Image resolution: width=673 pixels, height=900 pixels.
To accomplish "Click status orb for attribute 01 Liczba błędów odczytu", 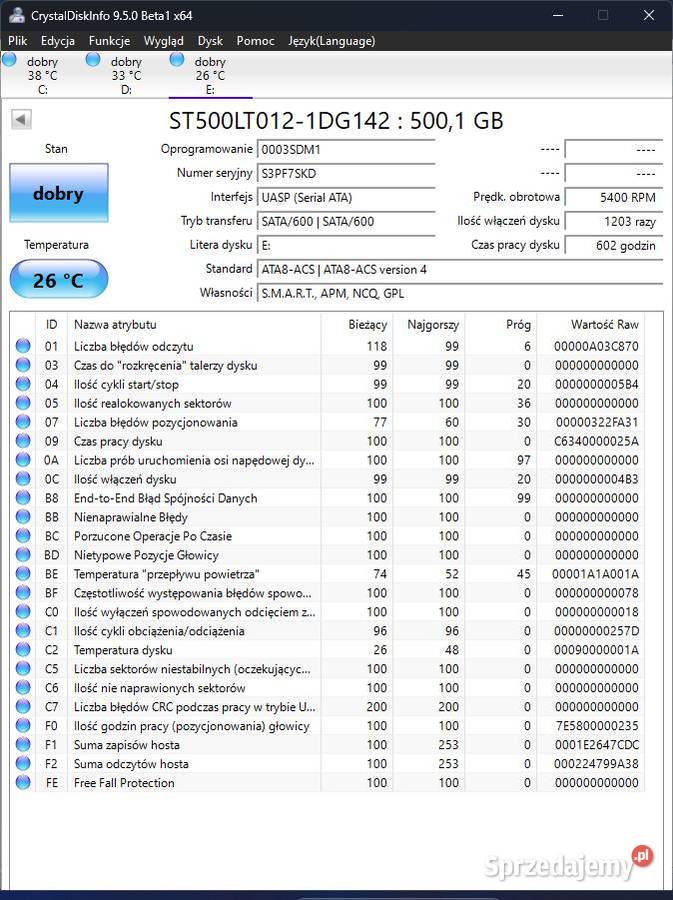I will click(23, 346).
